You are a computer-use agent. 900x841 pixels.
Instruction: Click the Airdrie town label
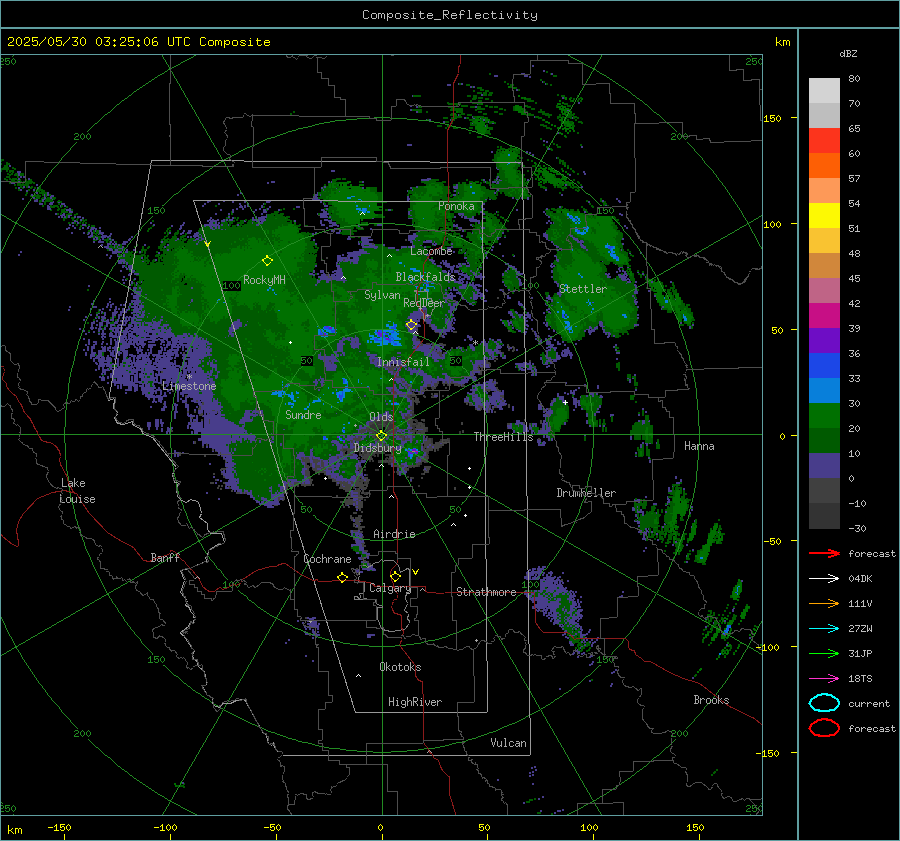point(394,534)
